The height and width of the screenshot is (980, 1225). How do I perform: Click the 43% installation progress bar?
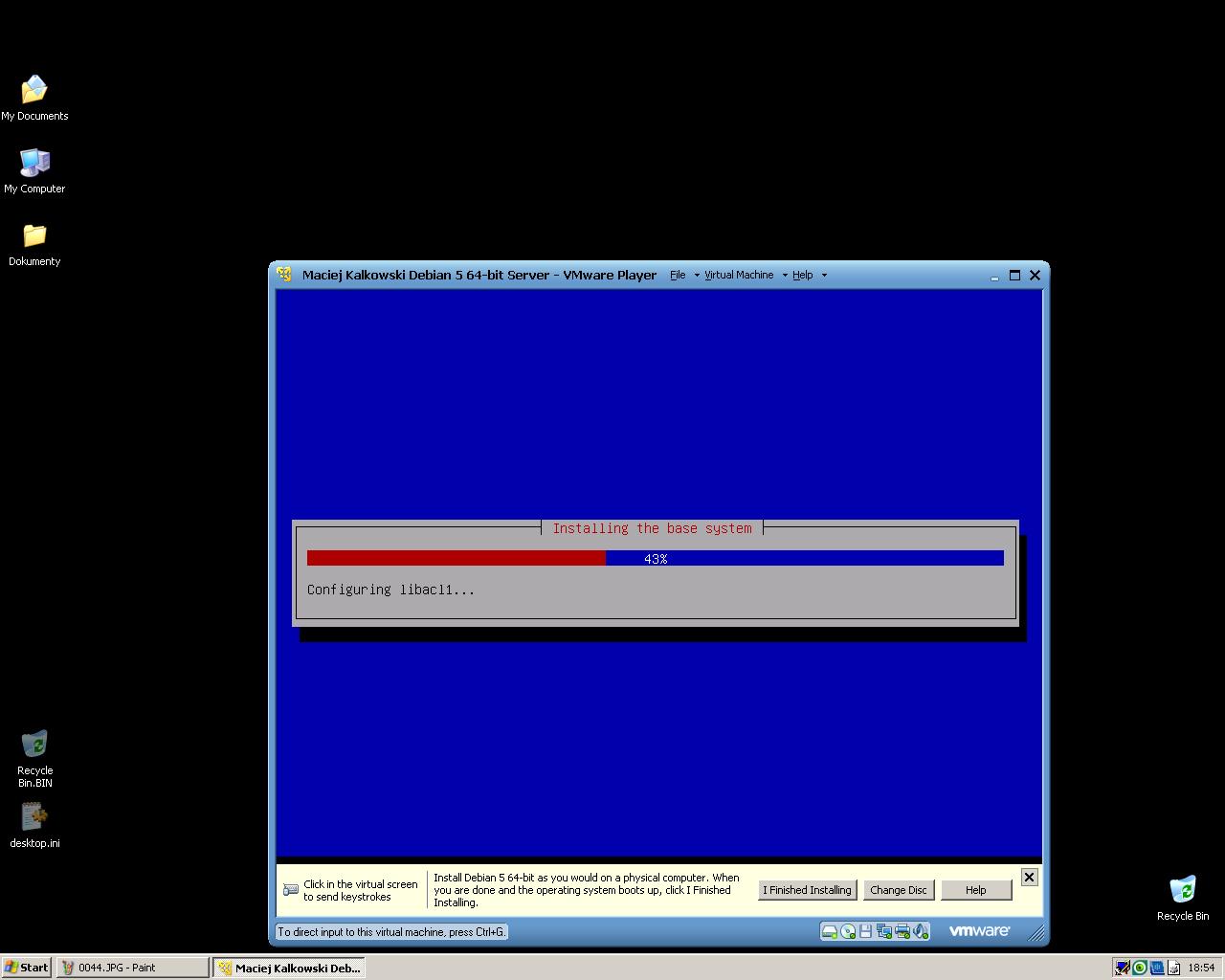[656, 558]
